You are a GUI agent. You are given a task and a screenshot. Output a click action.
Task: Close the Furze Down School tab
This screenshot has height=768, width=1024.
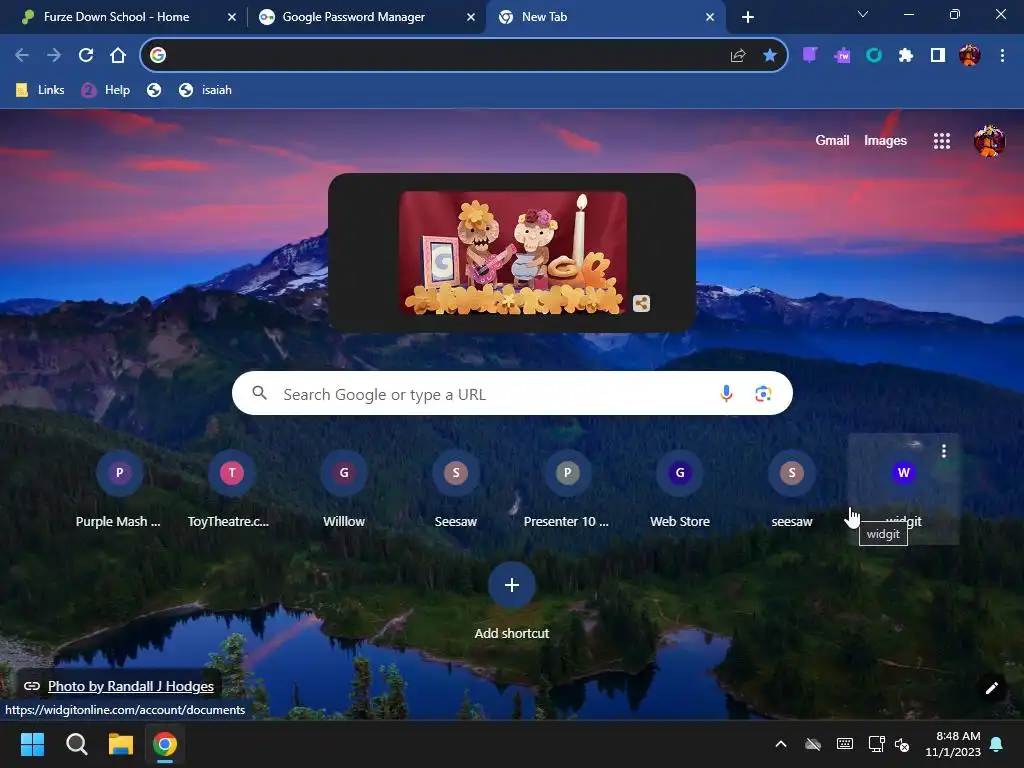(x=232, y=17)
